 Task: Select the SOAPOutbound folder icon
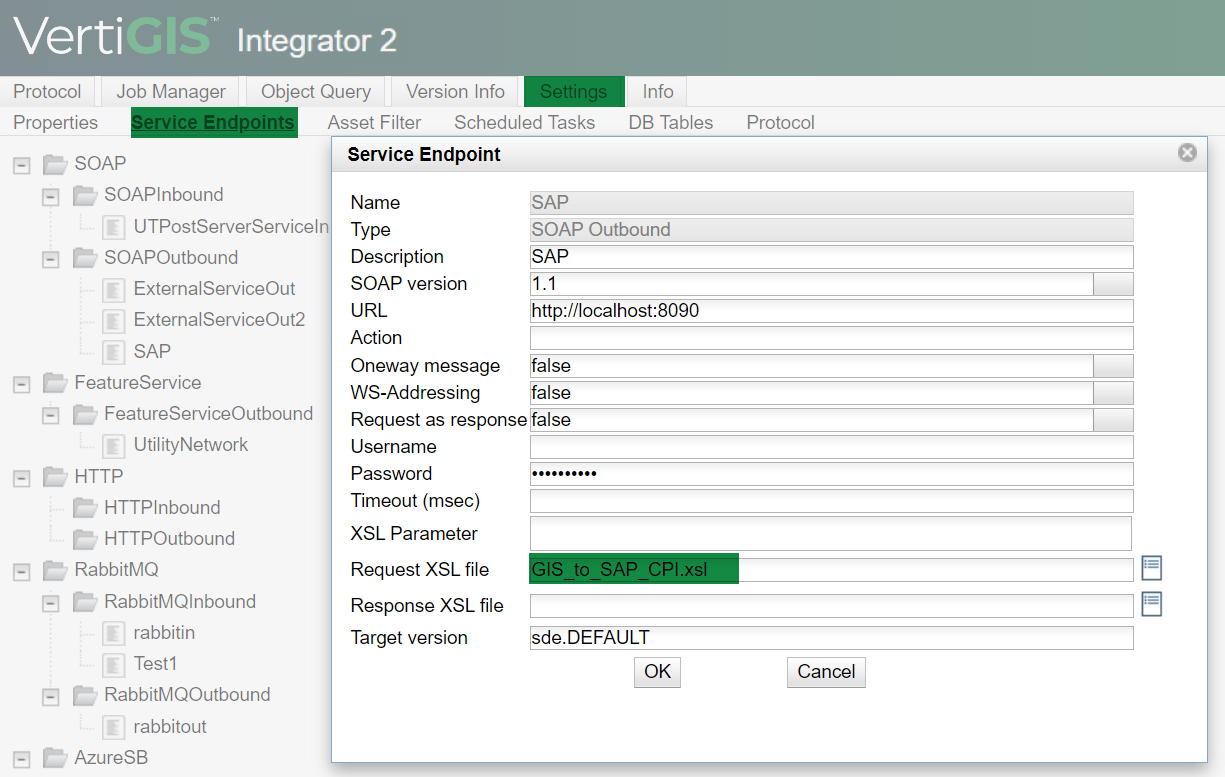pos(84,258)
